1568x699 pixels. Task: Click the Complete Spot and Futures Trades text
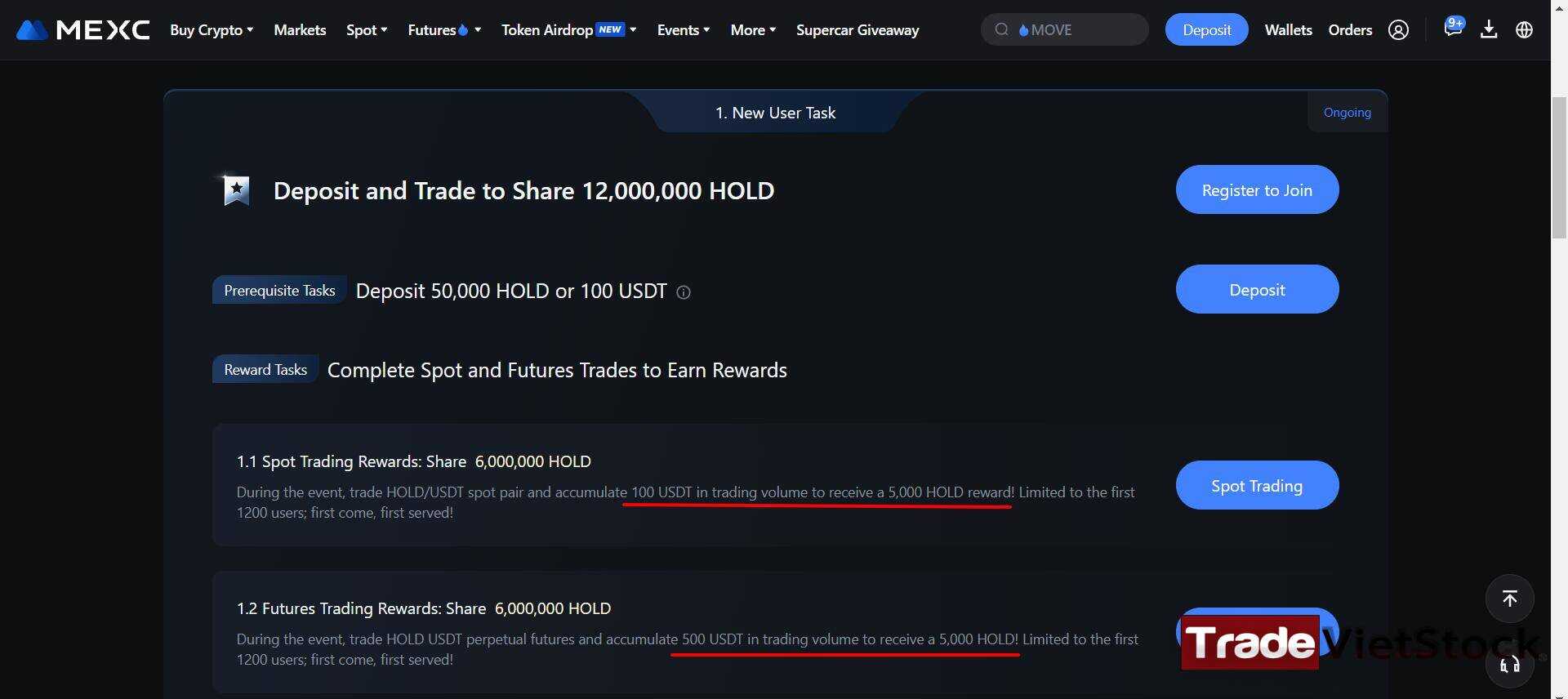click(x=557, y=370)
